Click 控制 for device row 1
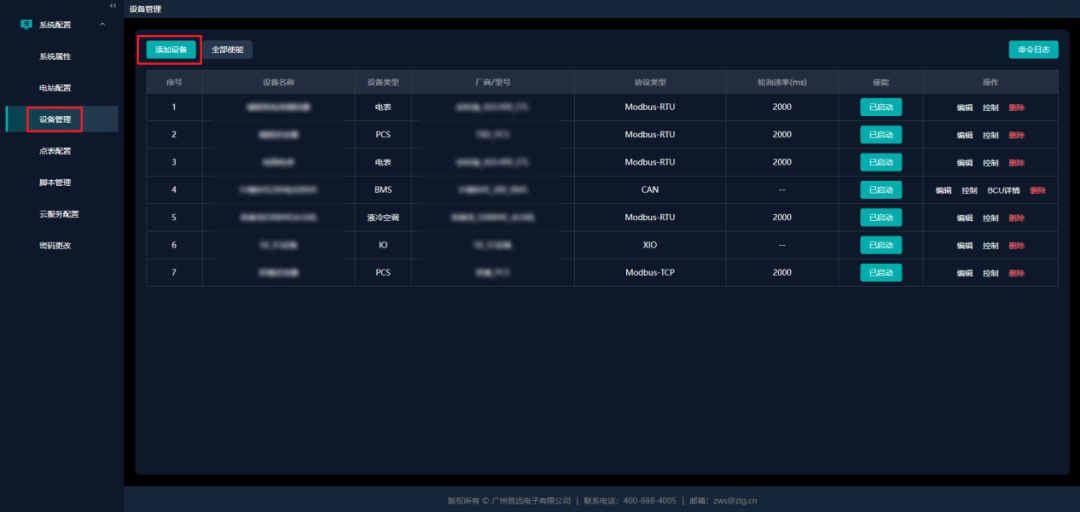 point(990,107)
